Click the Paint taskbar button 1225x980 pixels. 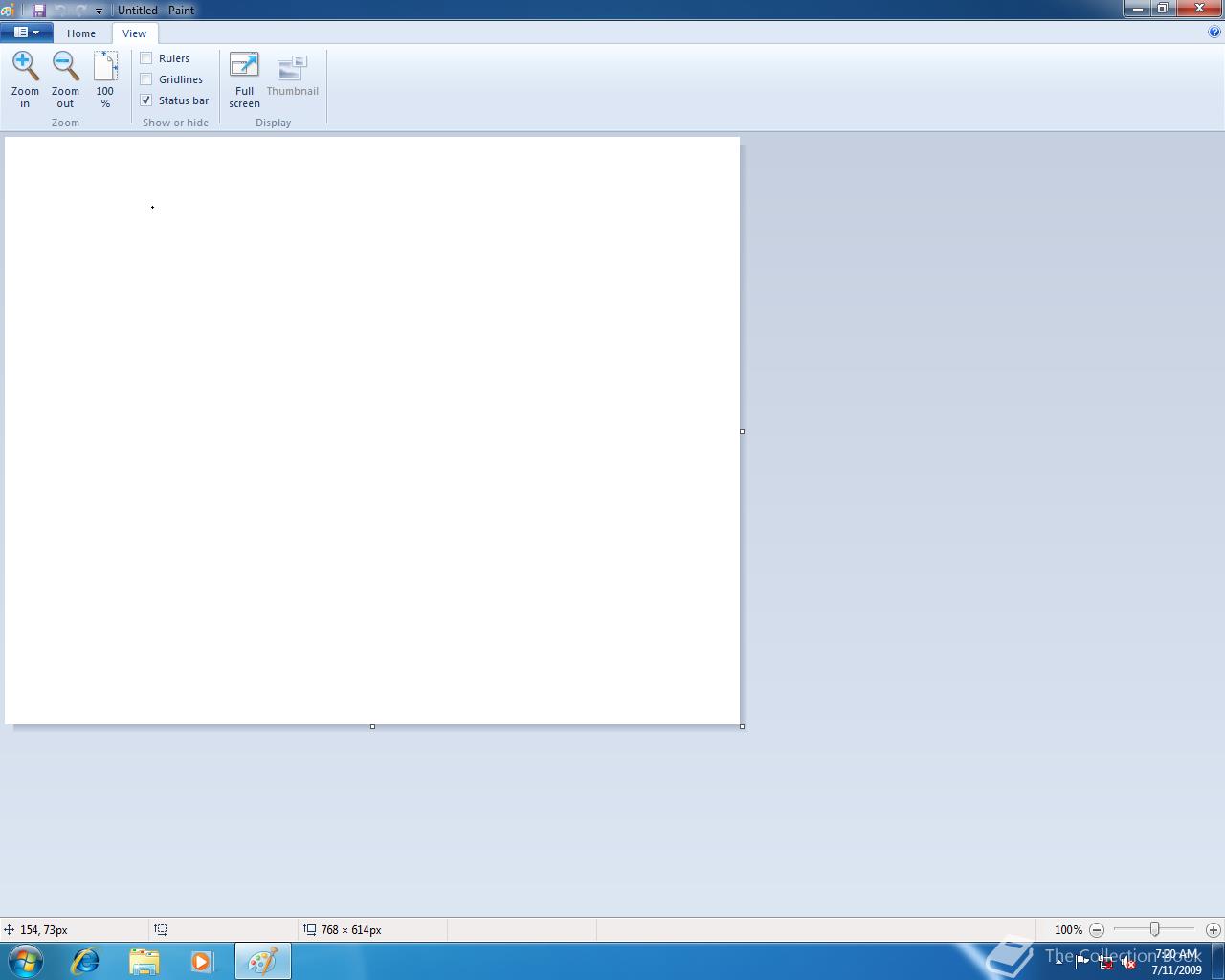click(x=263, y=960)
